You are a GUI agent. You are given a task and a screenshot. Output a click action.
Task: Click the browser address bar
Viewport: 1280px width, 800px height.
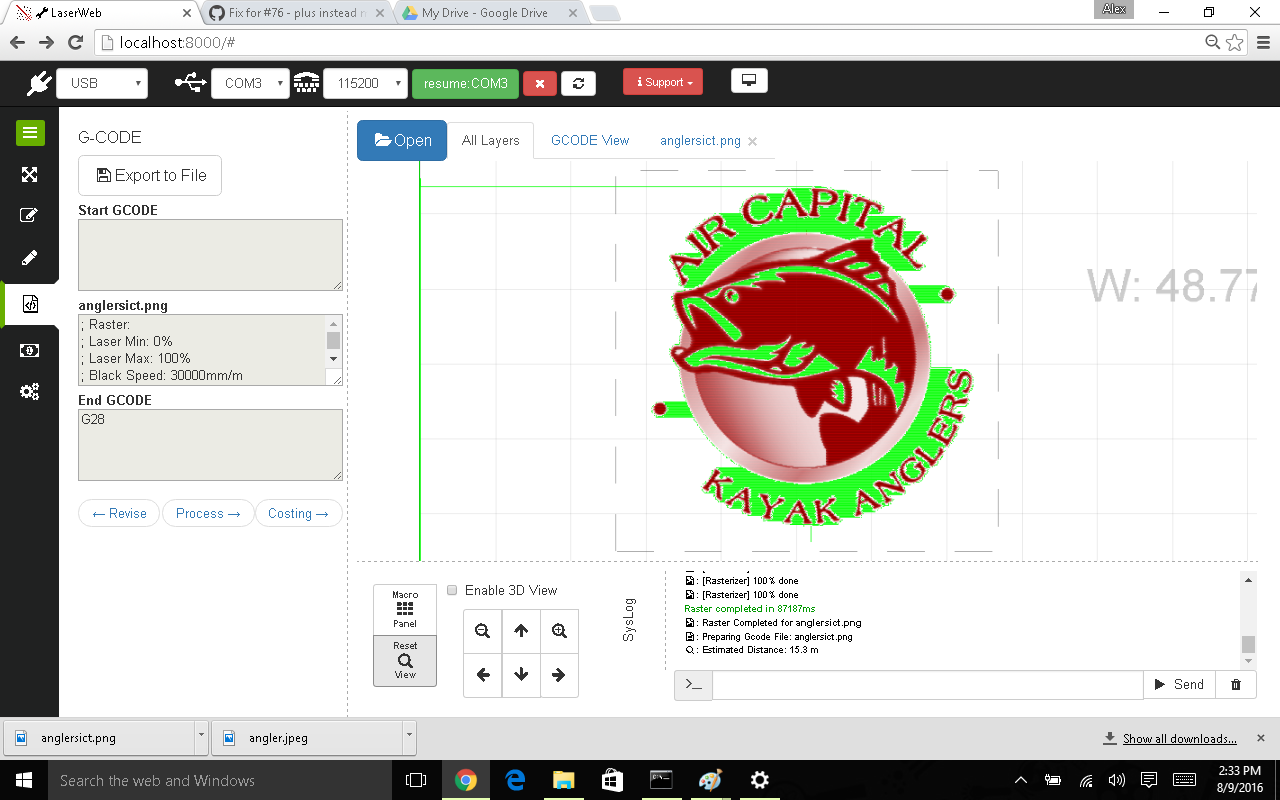click(650, 43)
